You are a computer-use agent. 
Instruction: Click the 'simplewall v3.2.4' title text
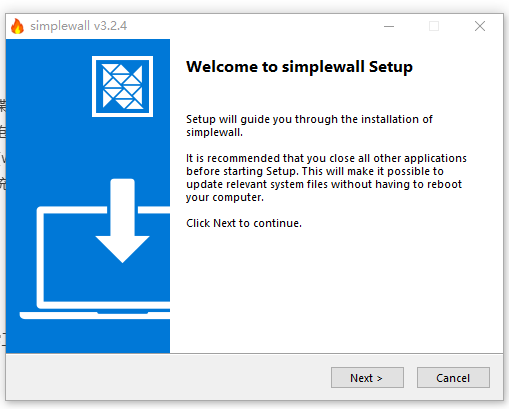(79, 26)
